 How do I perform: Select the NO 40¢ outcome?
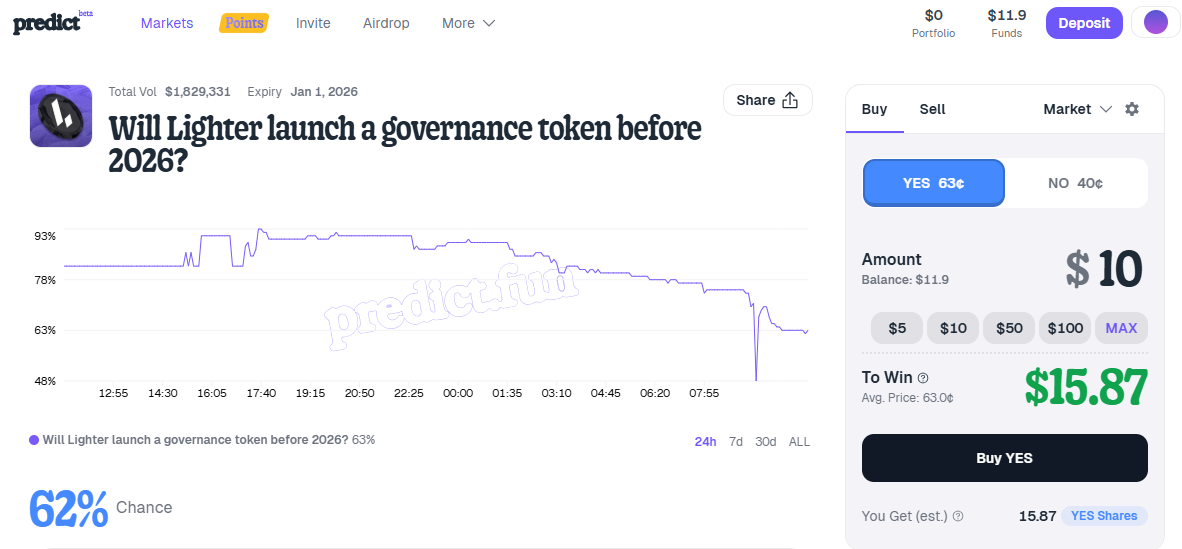tap(1075, 183)
